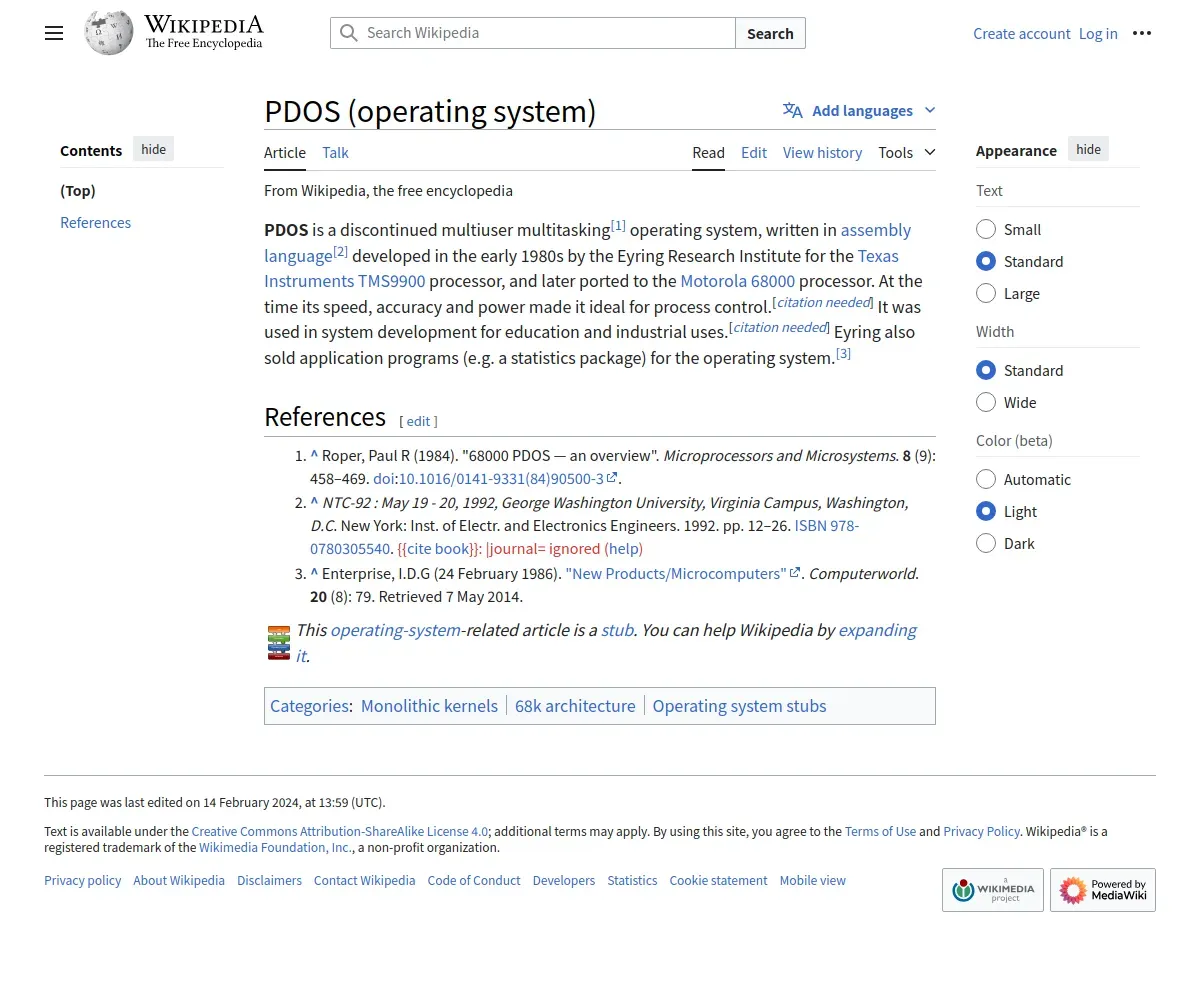Open Contact Wikipedia footer link
The image size is (1200, 1001).
364,880
